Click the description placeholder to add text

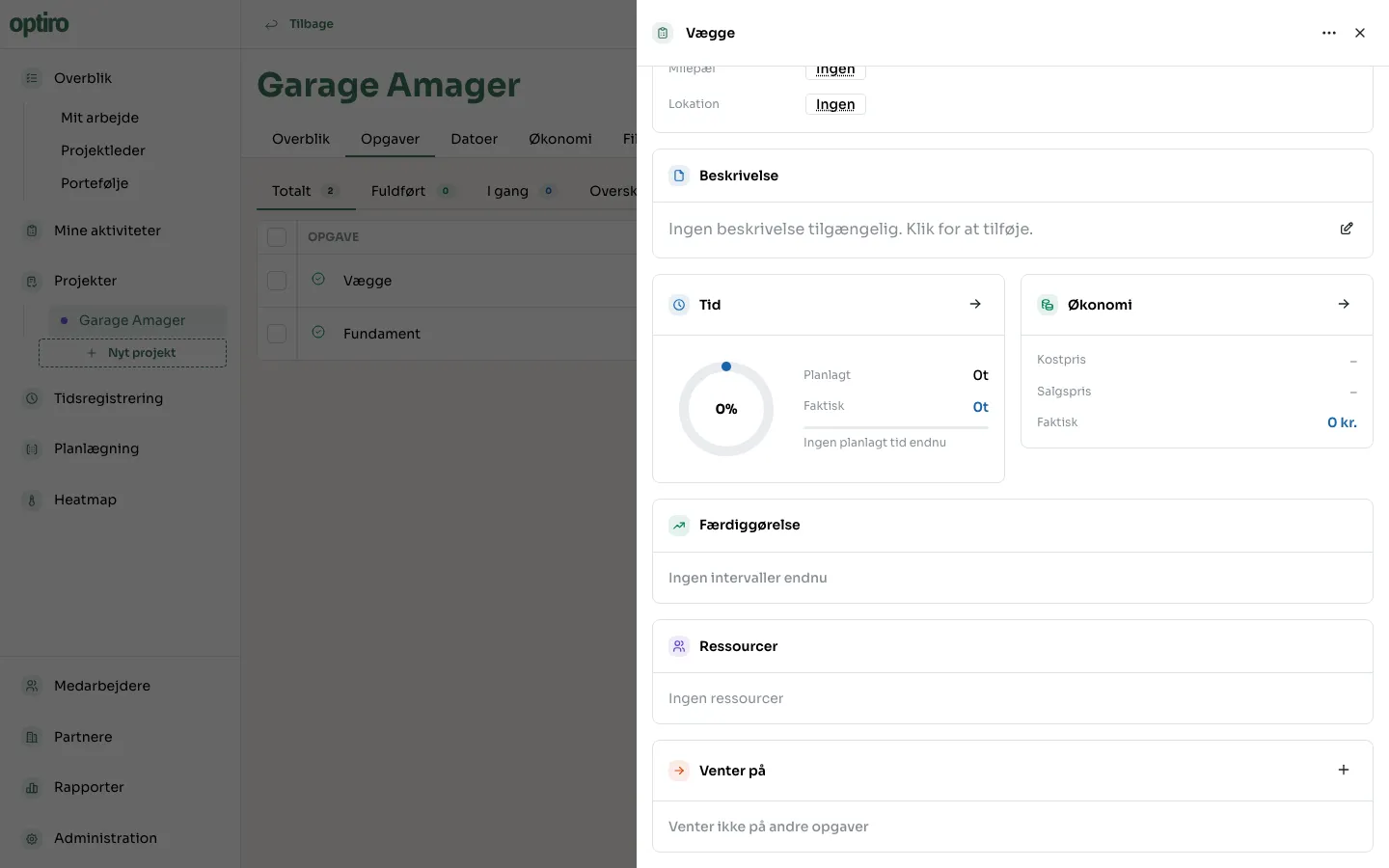coord(851,230)
